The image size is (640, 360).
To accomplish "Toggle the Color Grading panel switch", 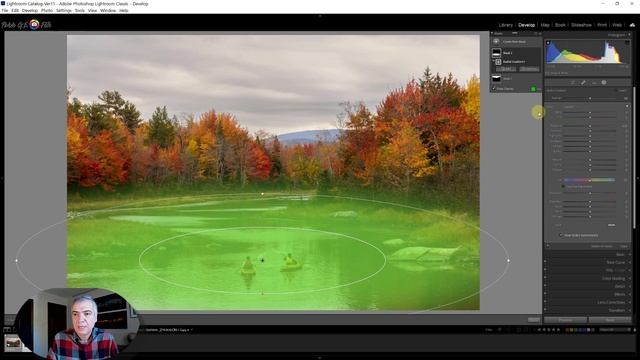I will click(546, 278).
